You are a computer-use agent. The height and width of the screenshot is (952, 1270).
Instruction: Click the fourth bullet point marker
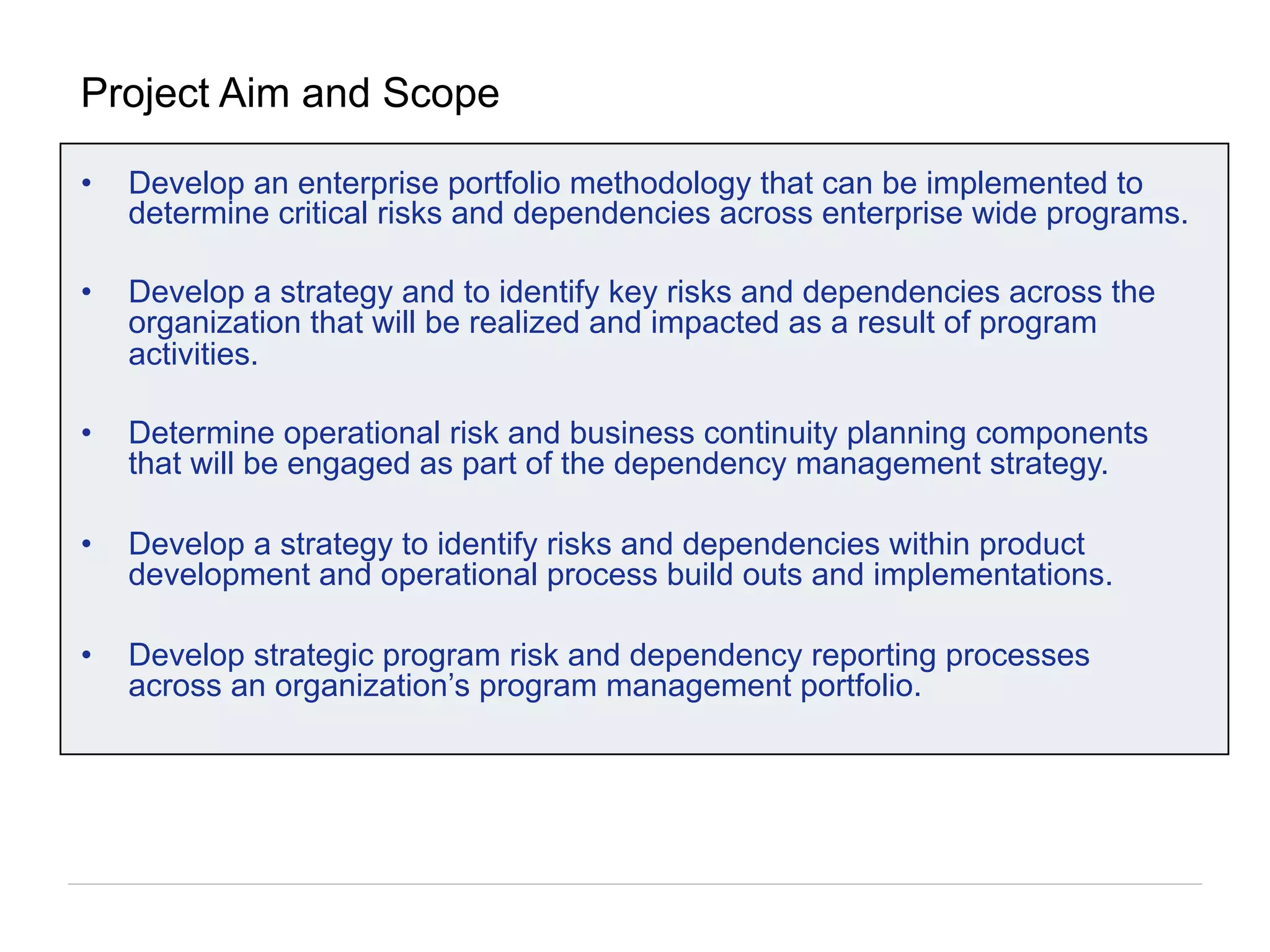(x=87, y=544)
